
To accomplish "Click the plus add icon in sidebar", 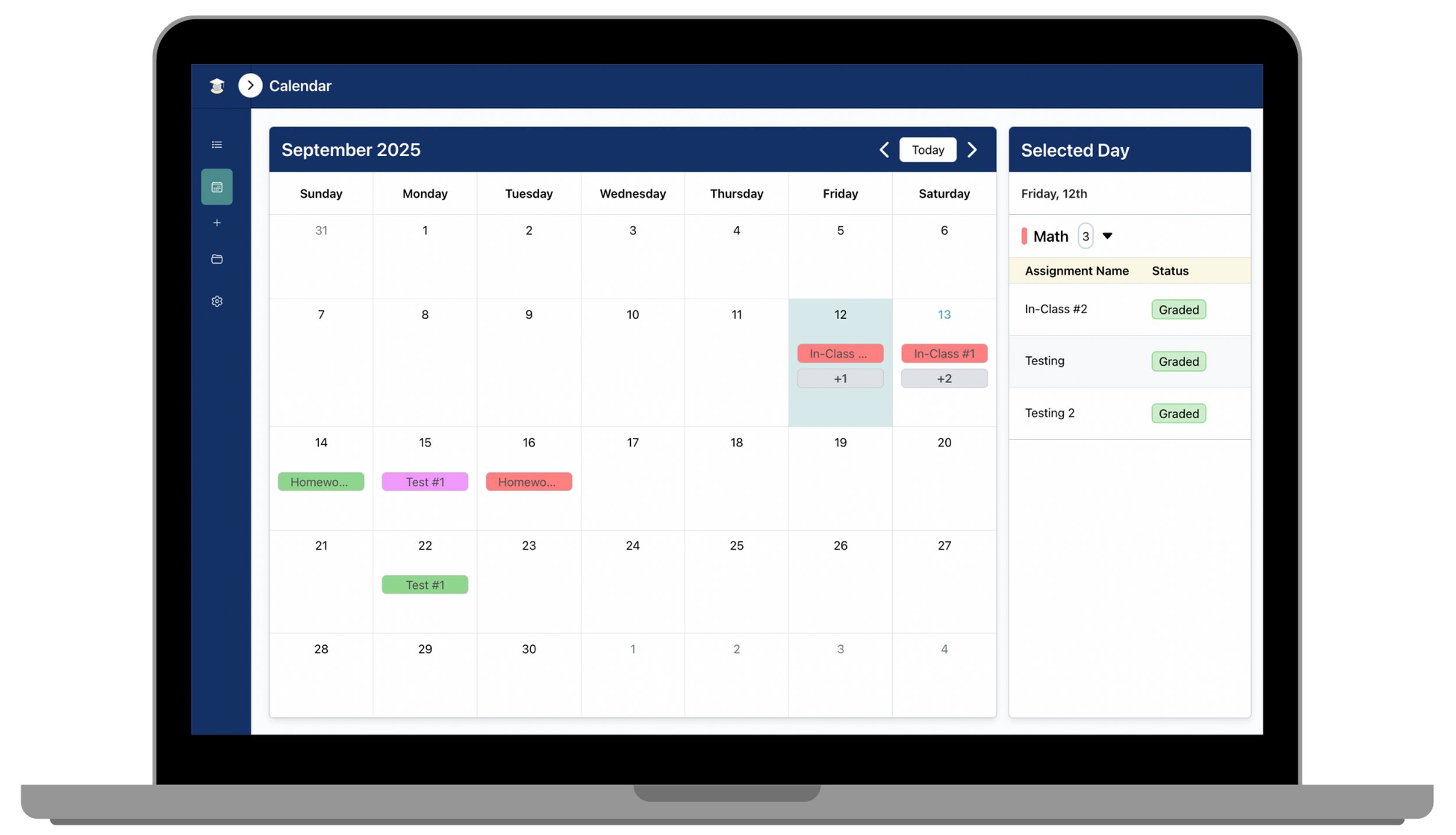I will pyautogui.click(x=217, y=223).
